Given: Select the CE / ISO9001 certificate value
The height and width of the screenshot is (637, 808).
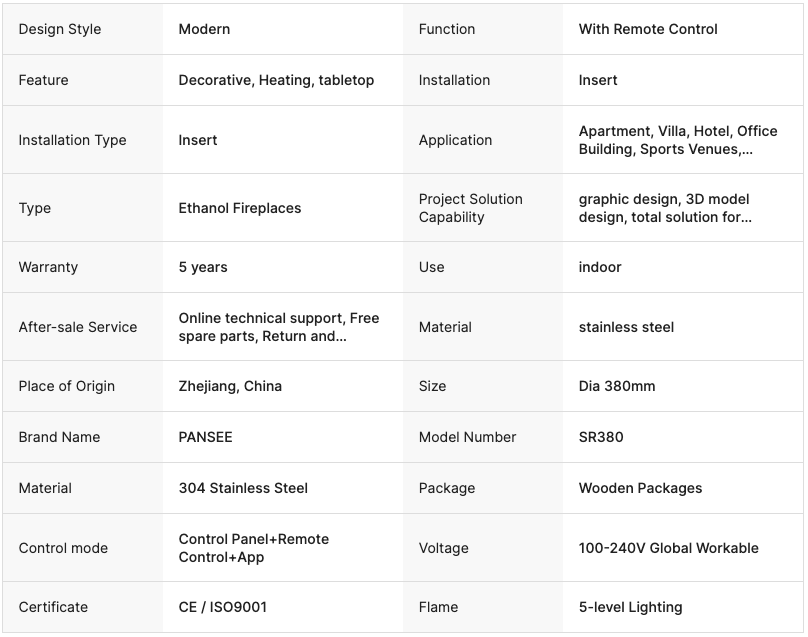Looking at the screenshot, I should click(x=223, y=607).
